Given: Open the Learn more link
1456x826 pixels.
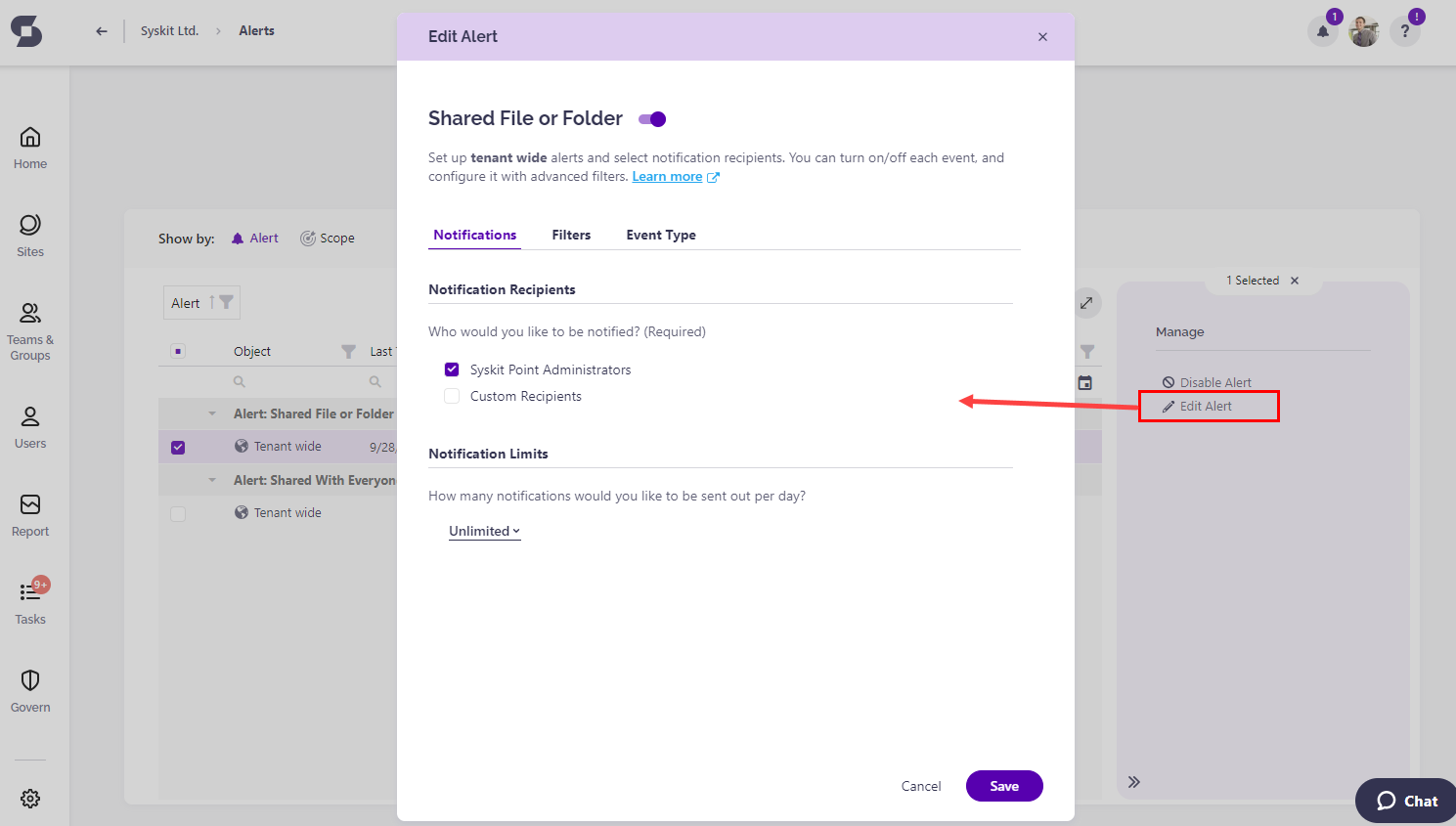Looking at the screenshot, I should pyautogui.click(x=667, y=177).
